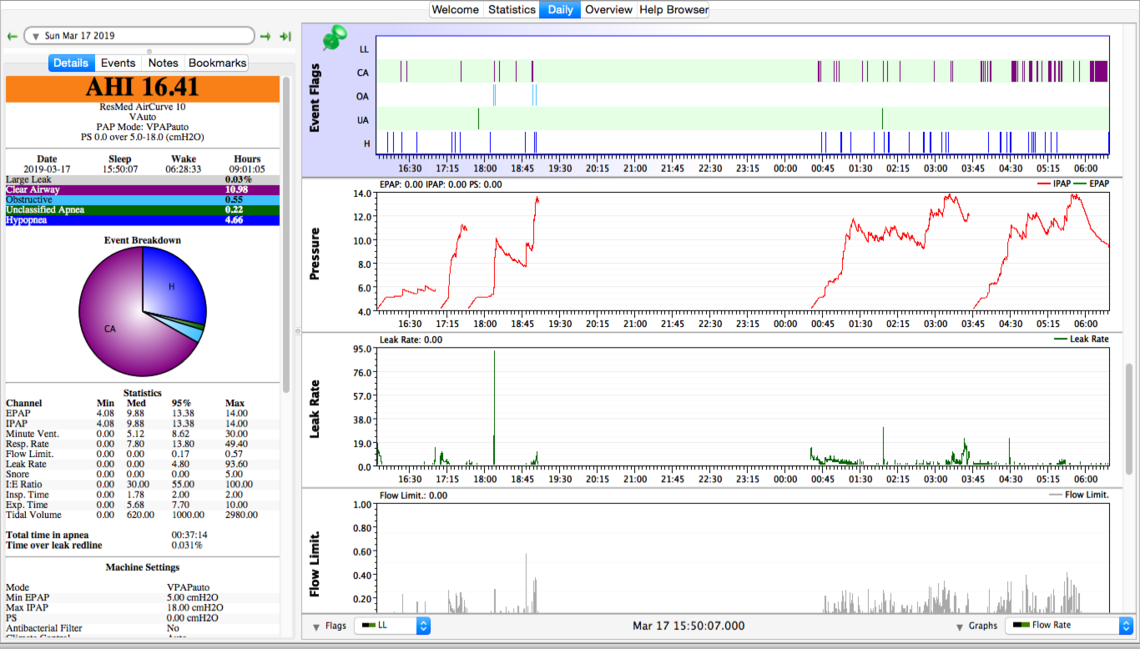The width and height of the screenshot is (1140, 649).
Task: Click the Unclassified Apnea green row
Action: tap(142, 210)
